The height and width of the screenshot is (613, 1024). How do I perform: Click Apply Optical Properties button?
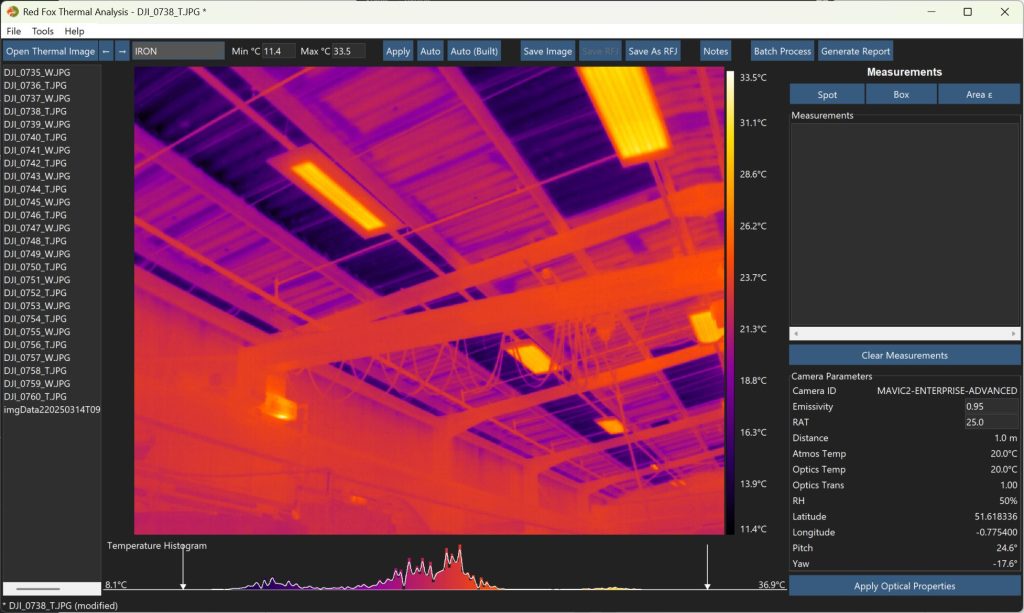tap(904, 586)
